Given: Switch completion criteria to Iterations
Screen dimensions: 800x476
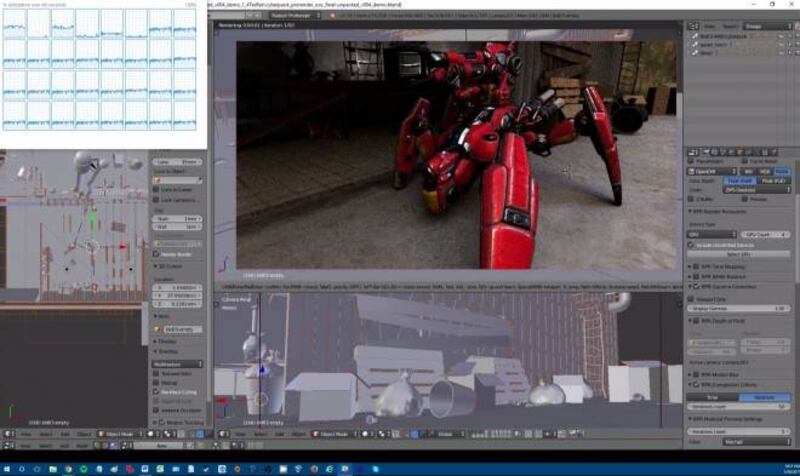Looking at the screenshot, I should coord(763,396).
